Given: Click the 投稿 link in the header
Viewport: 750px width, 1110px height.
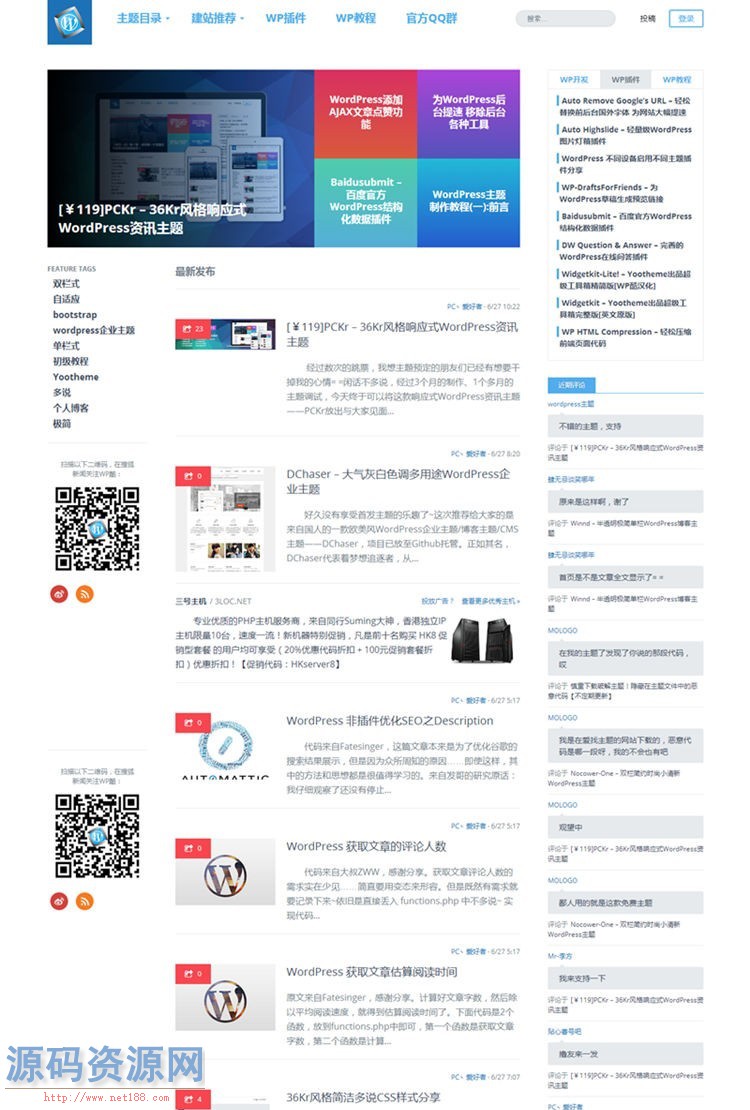Looking at the screenshot, I should (x=647, y=18).
